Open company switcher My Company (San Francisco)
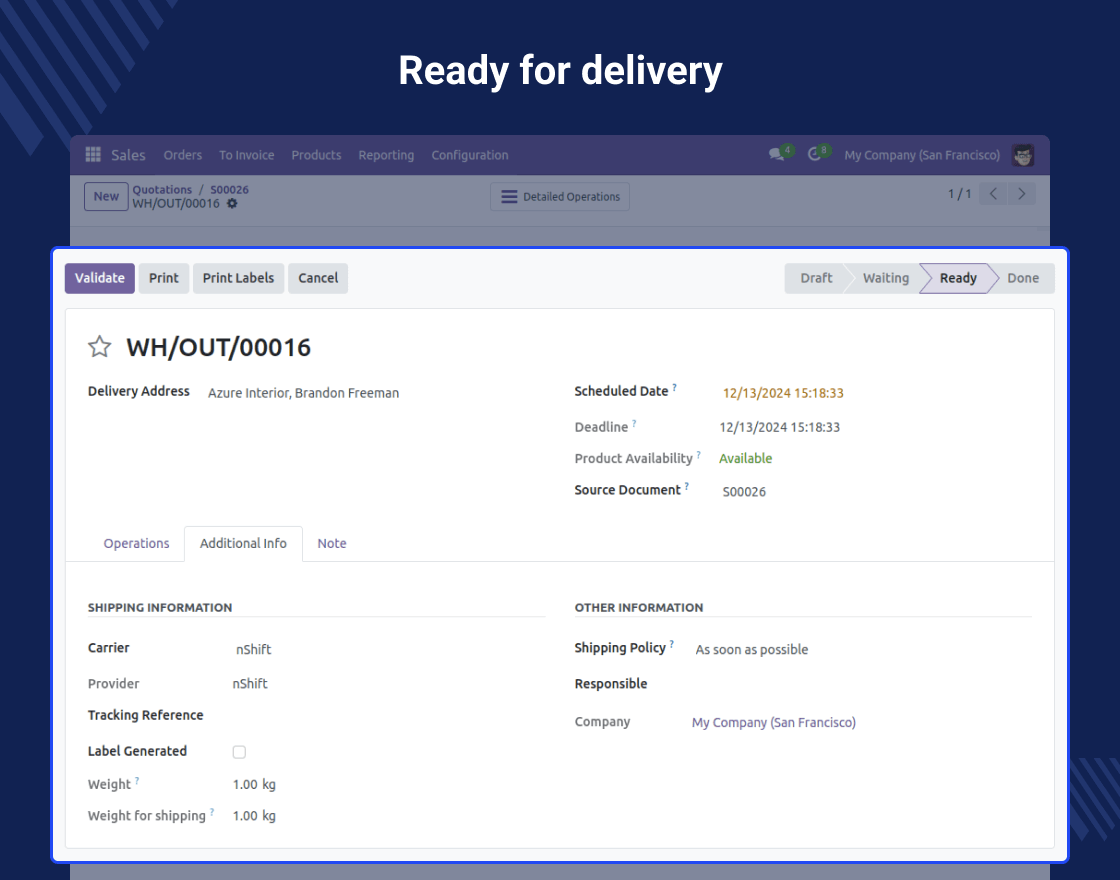 click(x=922, y=155)
